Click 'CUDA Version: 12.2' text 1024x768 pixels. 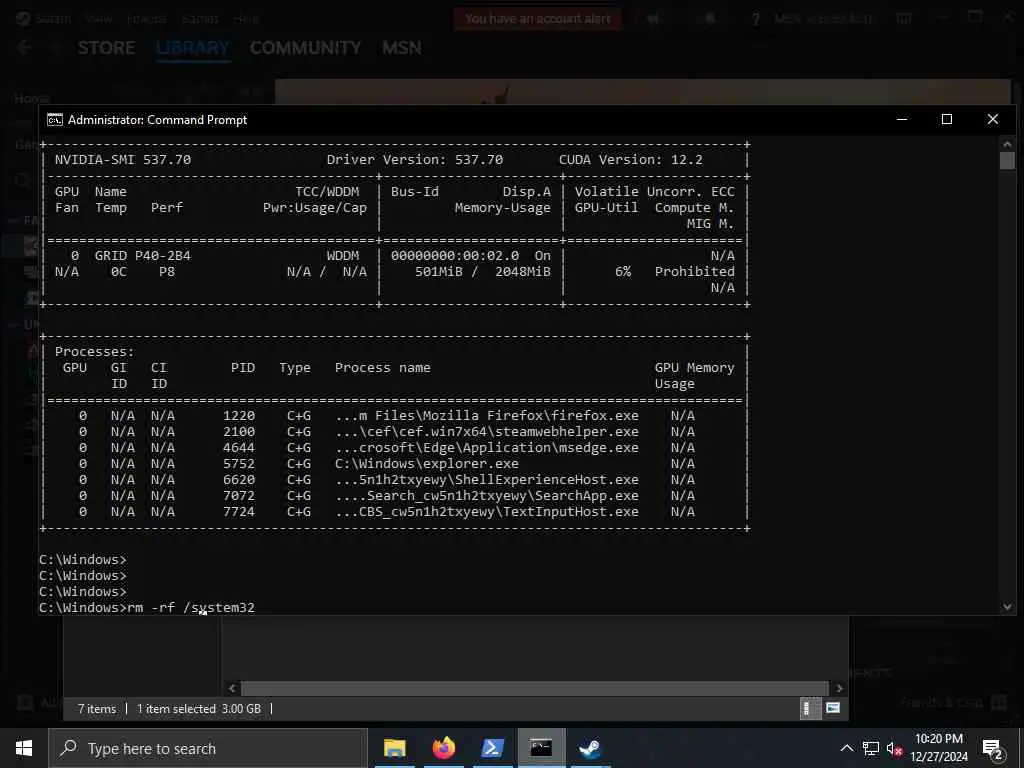tap(630, 159)
